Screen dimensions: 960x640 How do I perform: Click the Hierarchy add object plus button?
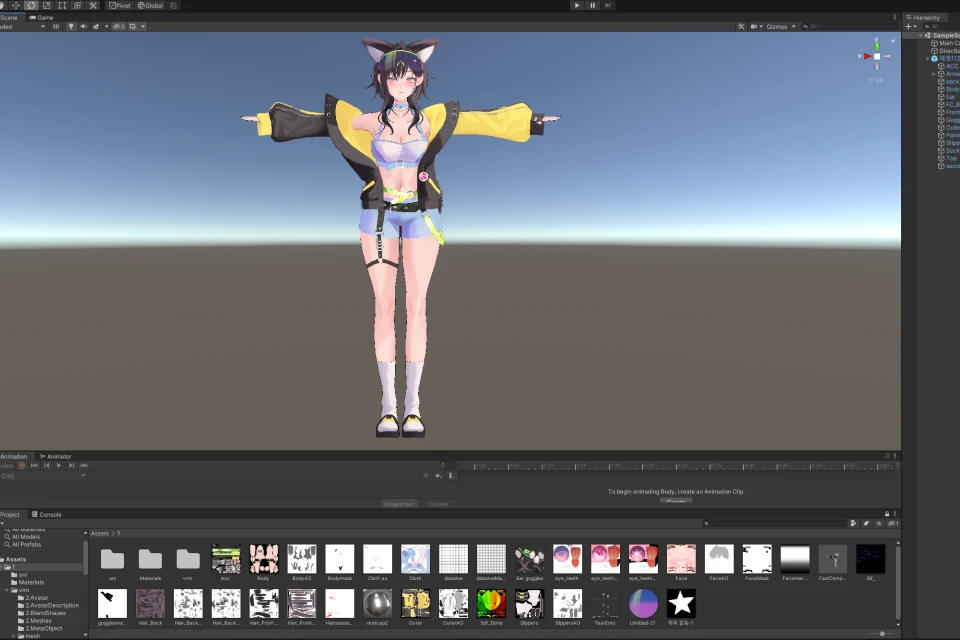(x=911, y=26)
